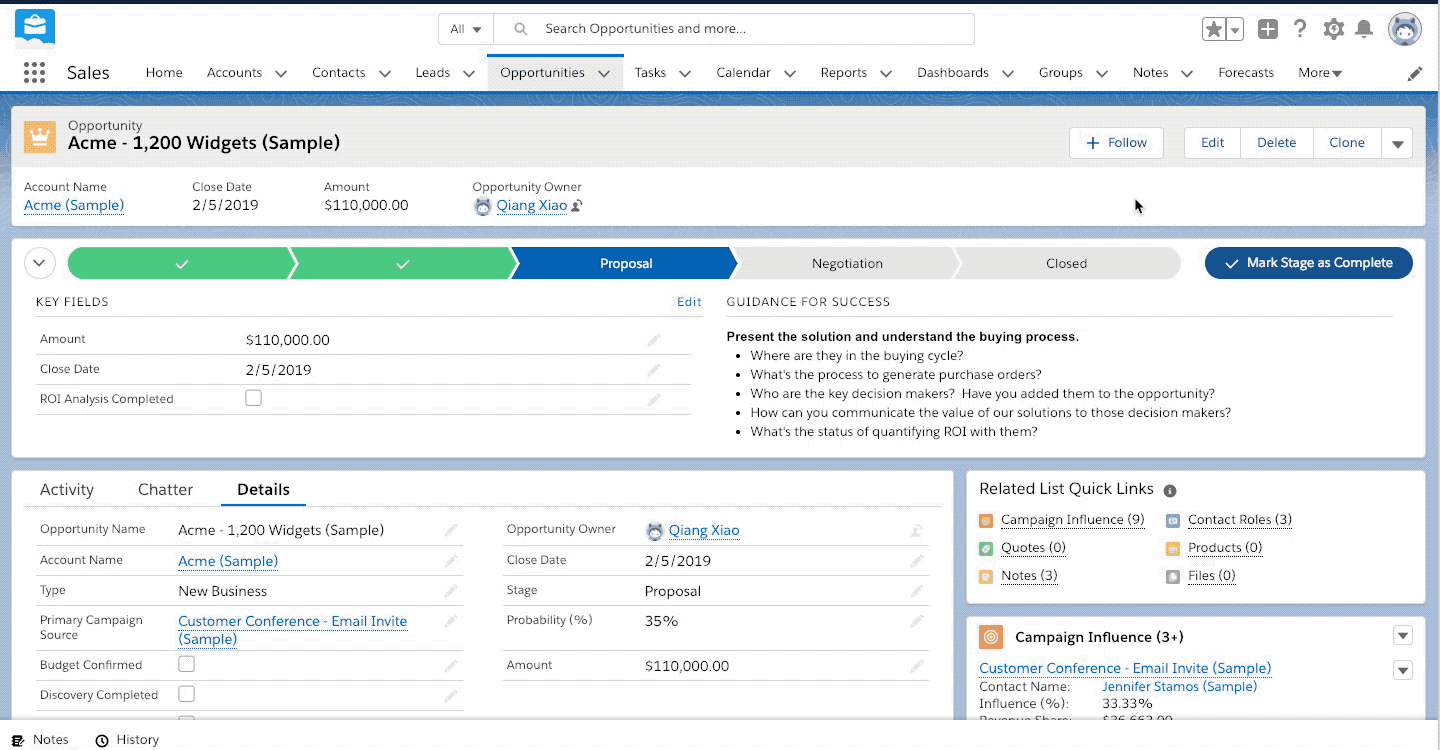The image size is (1440, 750).
Task: Edit Close Date pencil in Key Fields
Action: pyautogui.click(x=654, y=370)
